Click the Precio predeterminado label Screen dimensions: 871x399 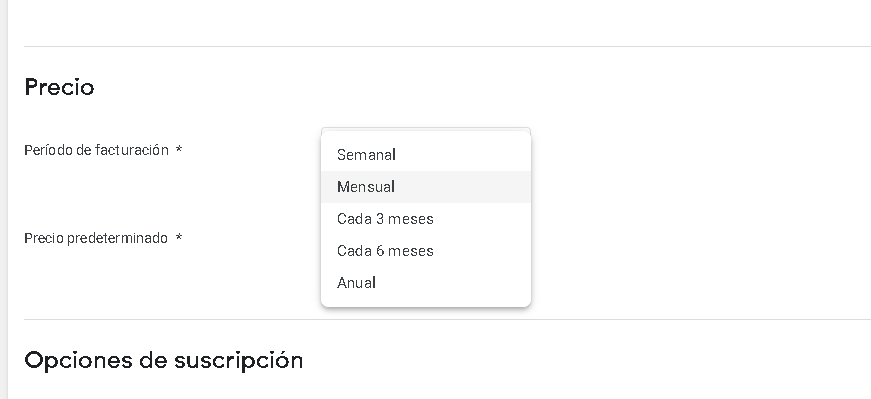pos(96,238)
